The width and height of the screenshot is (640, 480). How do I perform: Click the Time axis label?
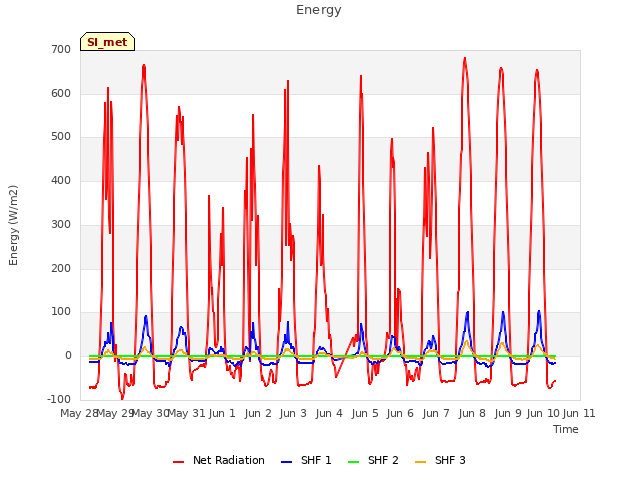point(566,429)
